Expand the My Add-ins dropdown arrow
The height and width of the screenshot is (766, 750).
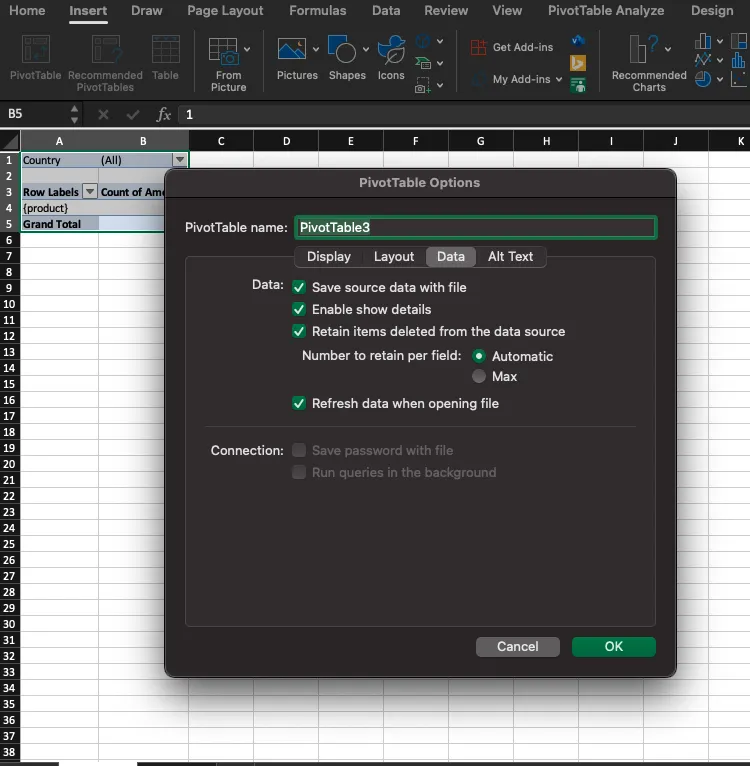point(559,79)
